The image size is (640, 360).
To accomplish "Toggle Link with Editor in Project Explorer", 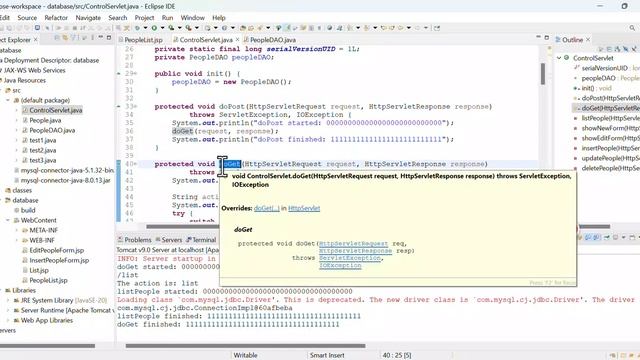I will pos(65,38).
